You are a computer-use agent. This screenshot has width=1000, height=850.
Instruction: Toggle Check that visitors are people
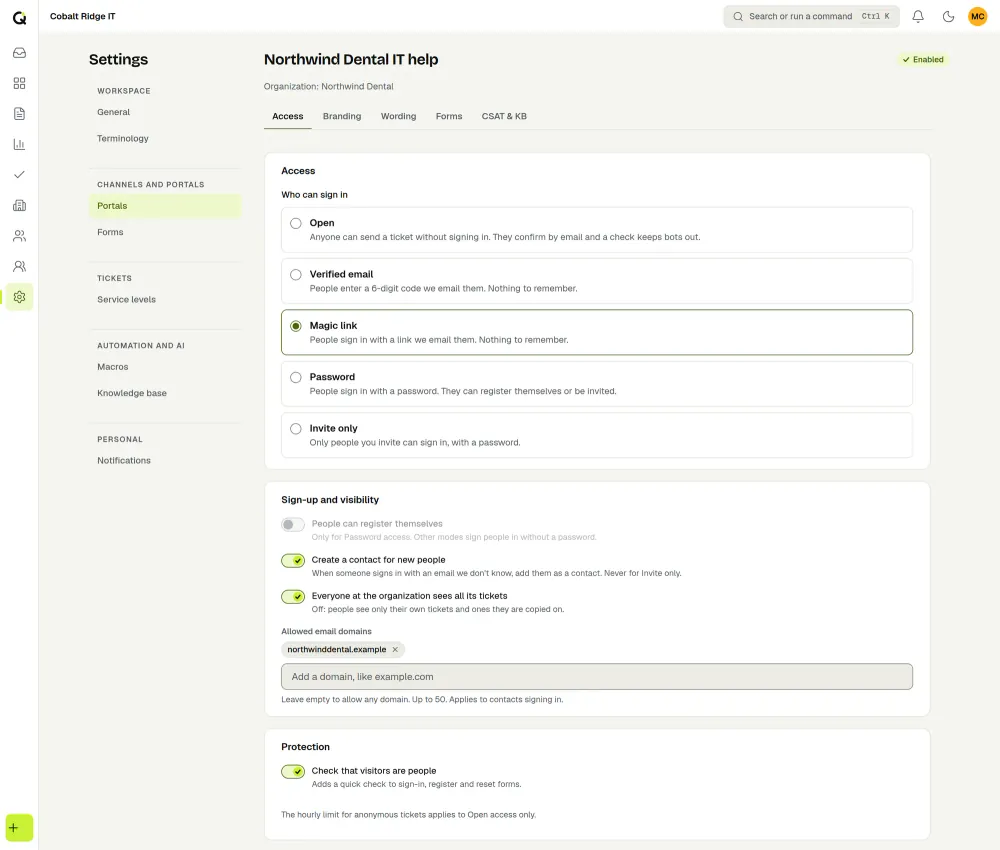pyautogui.click(x=293, y=772)
